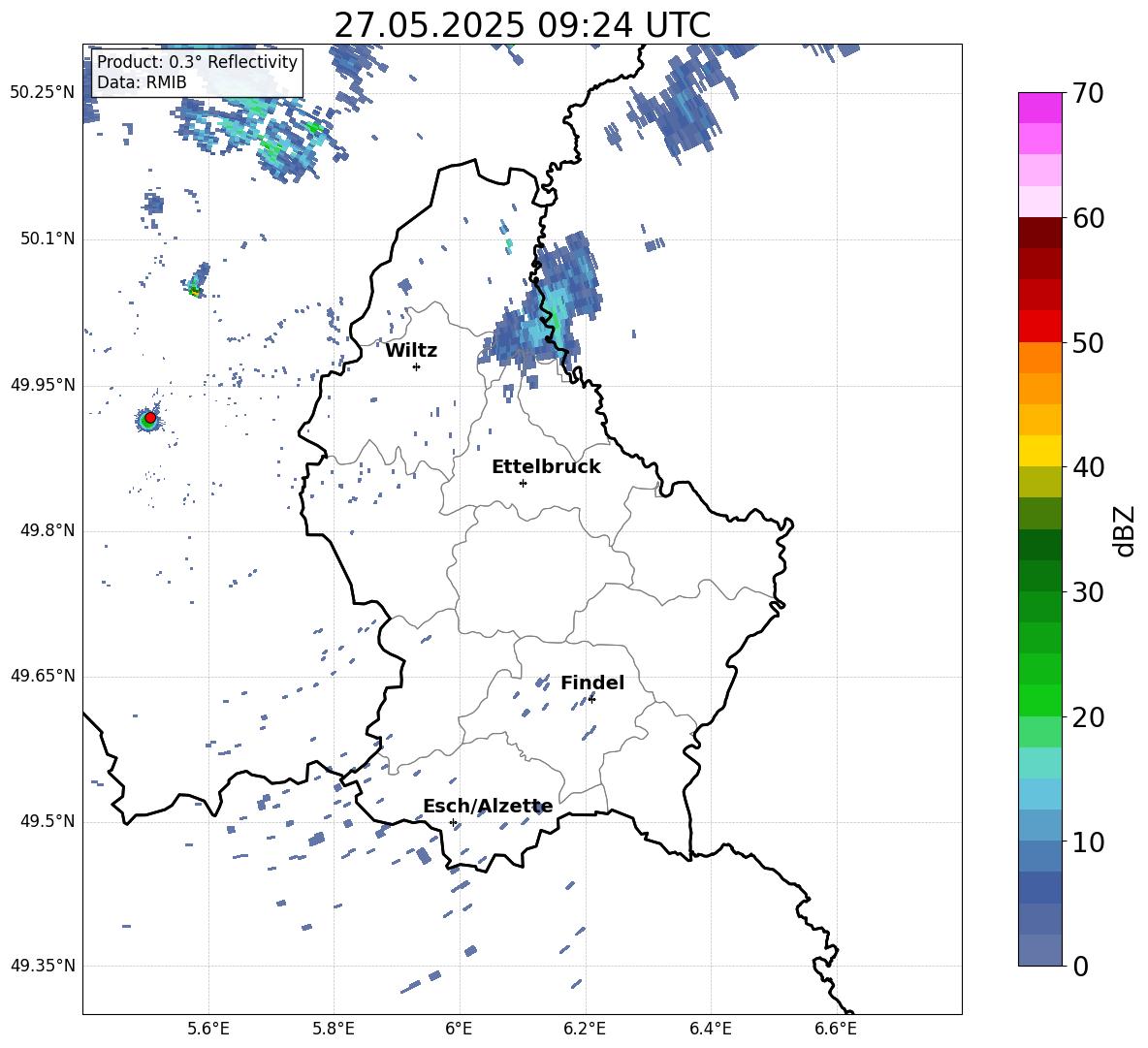This screenshot has height=1048, width=1148.
Task: Click the Findel station cross marker
Action: pos(591,700)
